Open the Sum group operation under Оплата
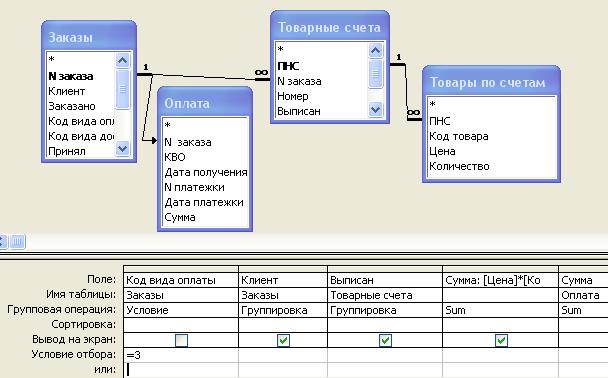This screenshot has width=608, height=378. [583, 310]
